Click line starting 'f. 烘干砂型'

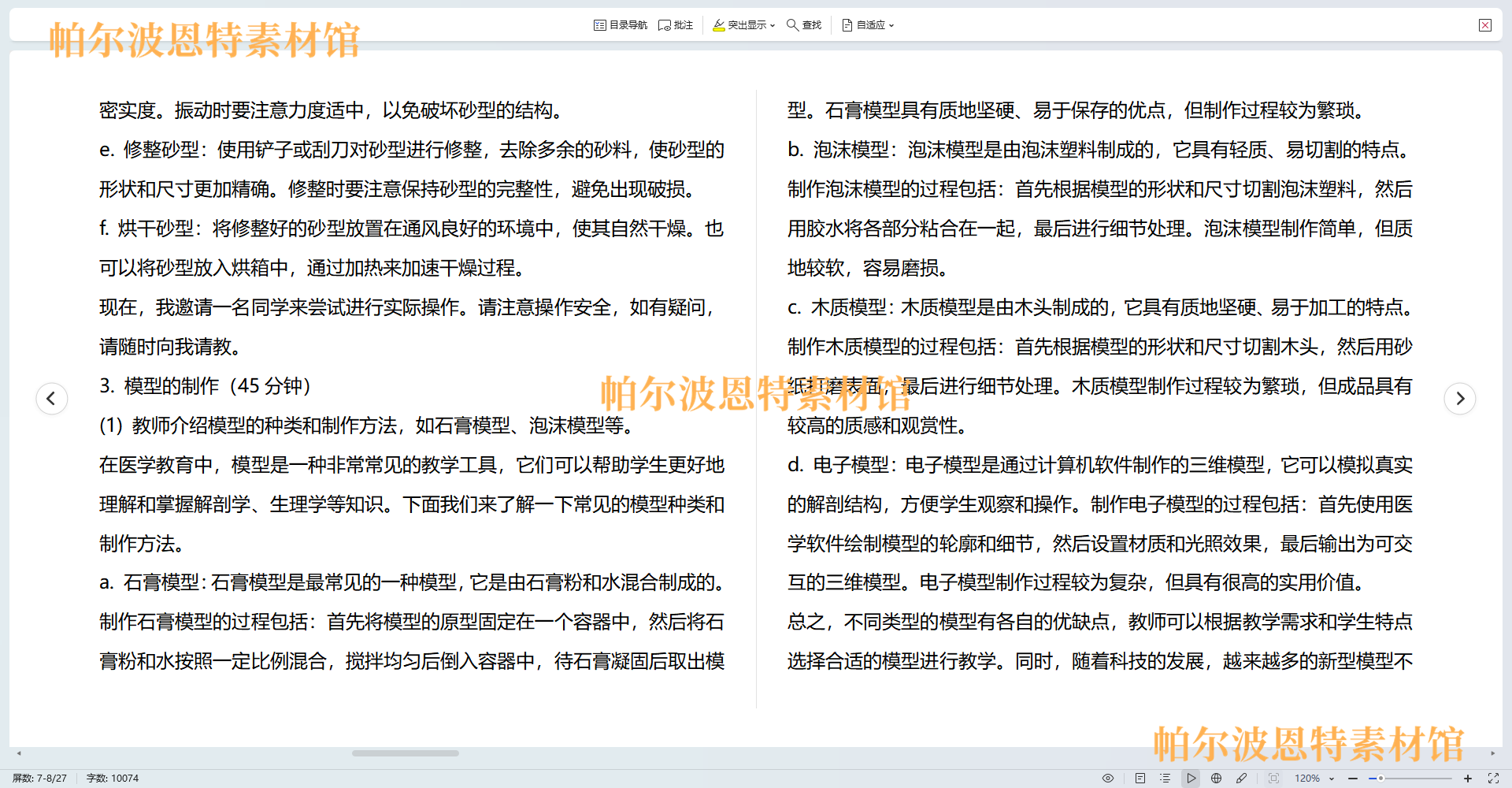[x=412, y=229]
